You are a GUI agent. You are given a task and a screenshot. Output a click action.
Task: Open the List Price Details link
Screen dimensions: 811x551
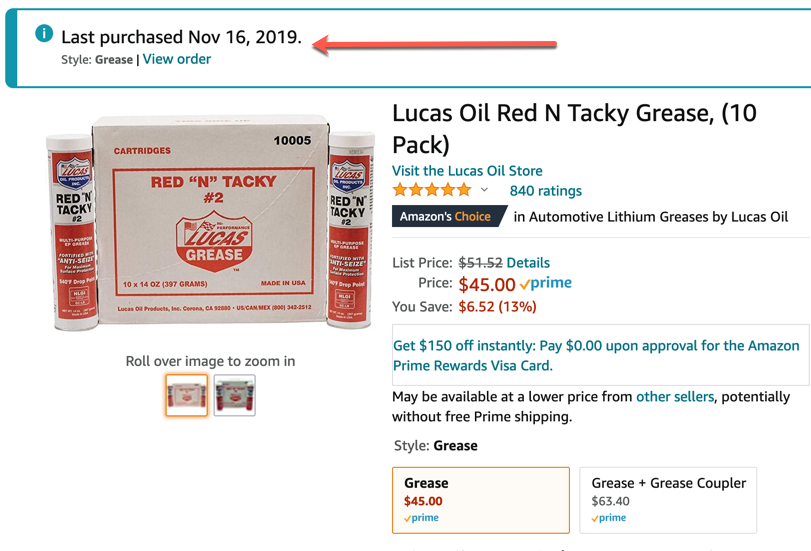(528, 263)
